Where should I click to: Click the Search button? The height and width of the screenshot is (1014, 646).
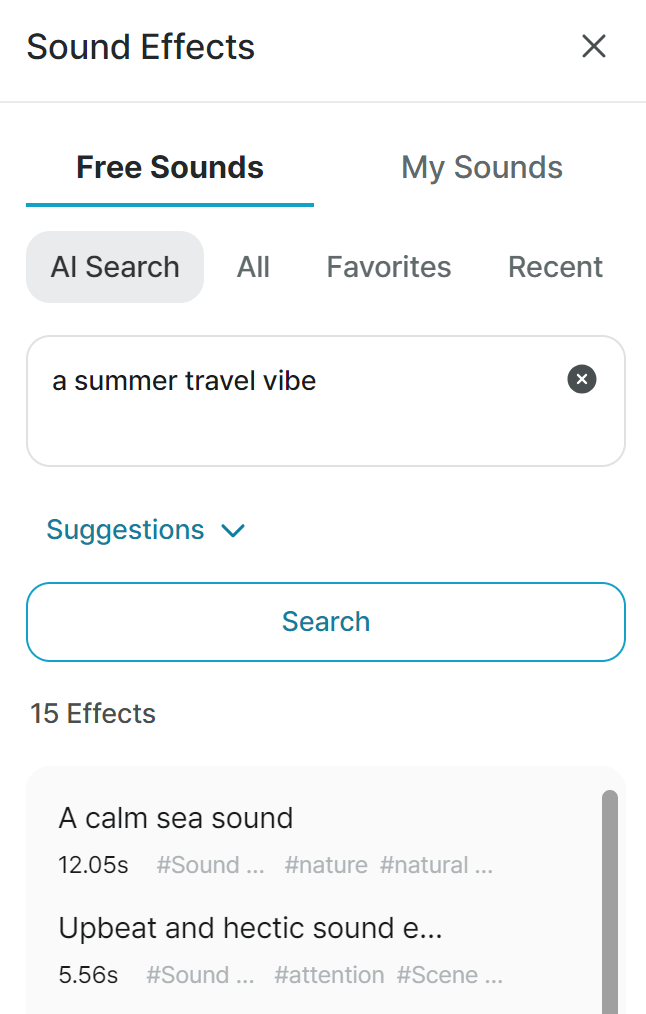coord(326,622)
